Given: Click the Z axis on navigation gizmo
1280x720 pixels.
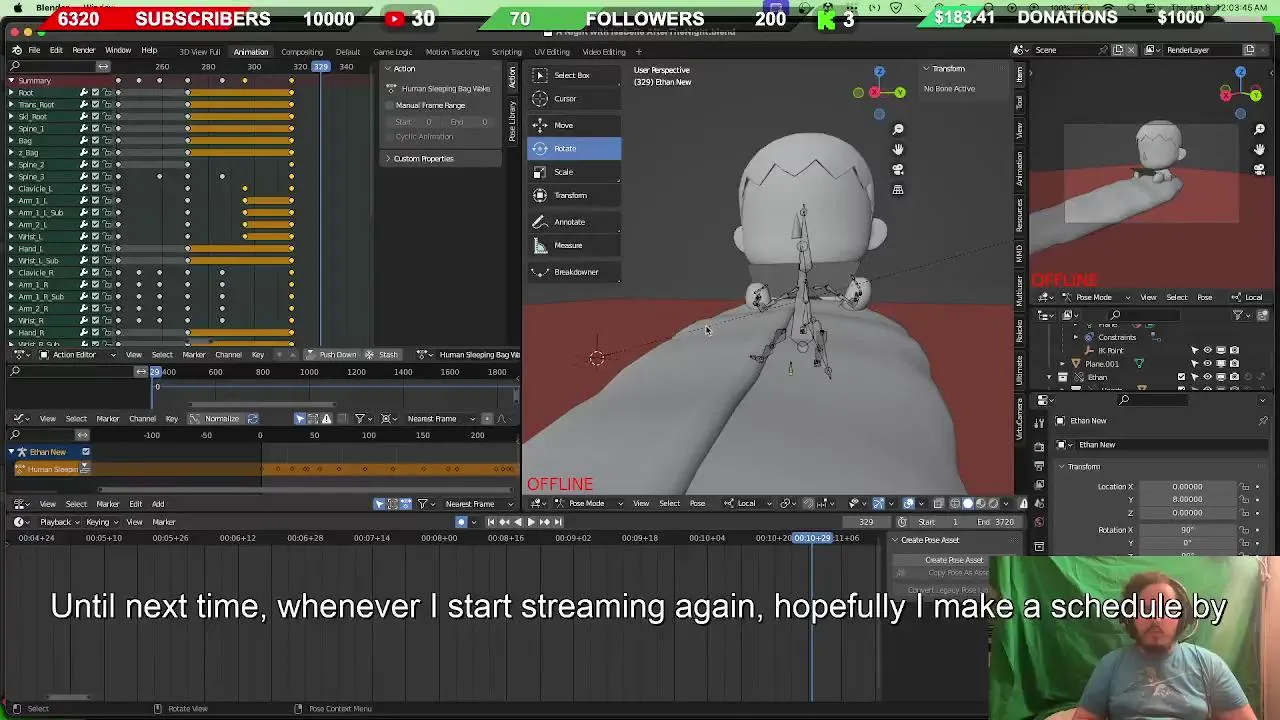Looking at the screenshot, I should (x=879, y=72).
